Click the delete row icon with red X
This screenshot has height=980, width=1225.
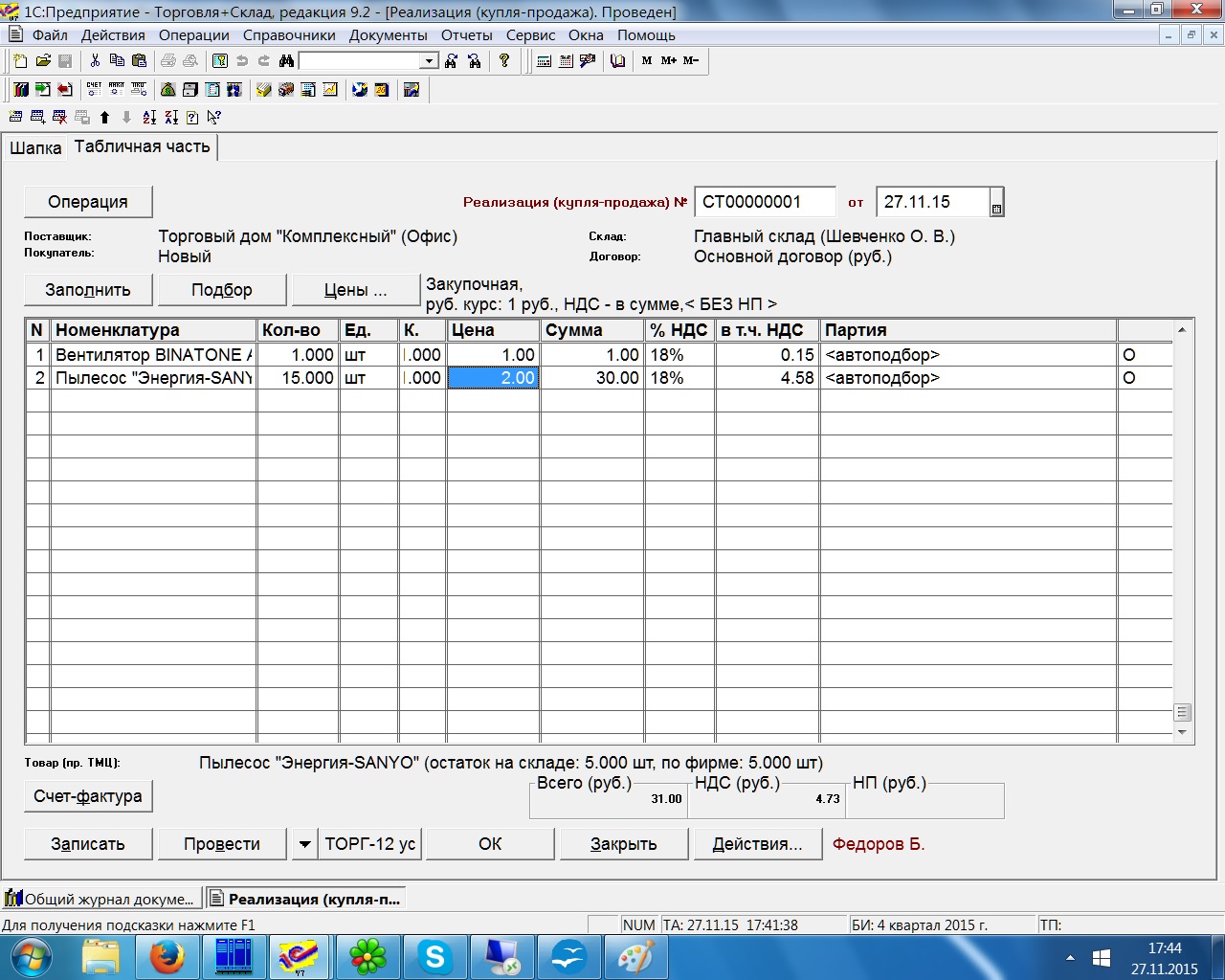point(59,118)
